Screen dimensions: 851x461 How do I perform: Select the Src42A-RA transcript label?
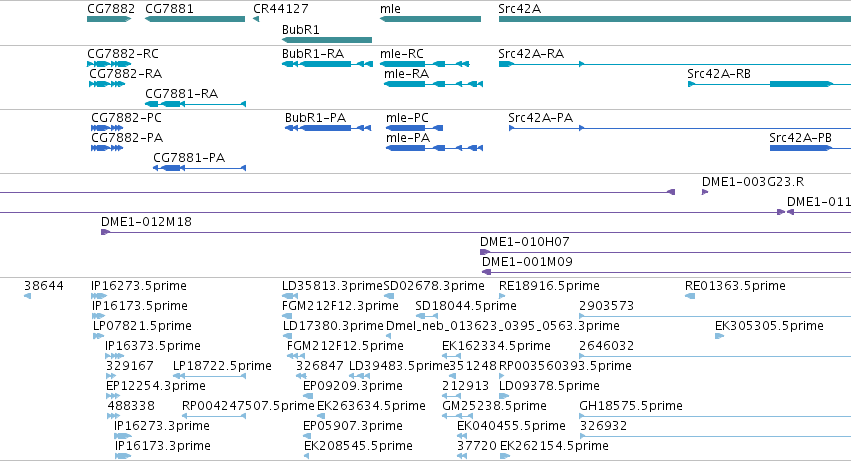click(x=531, y=54)
